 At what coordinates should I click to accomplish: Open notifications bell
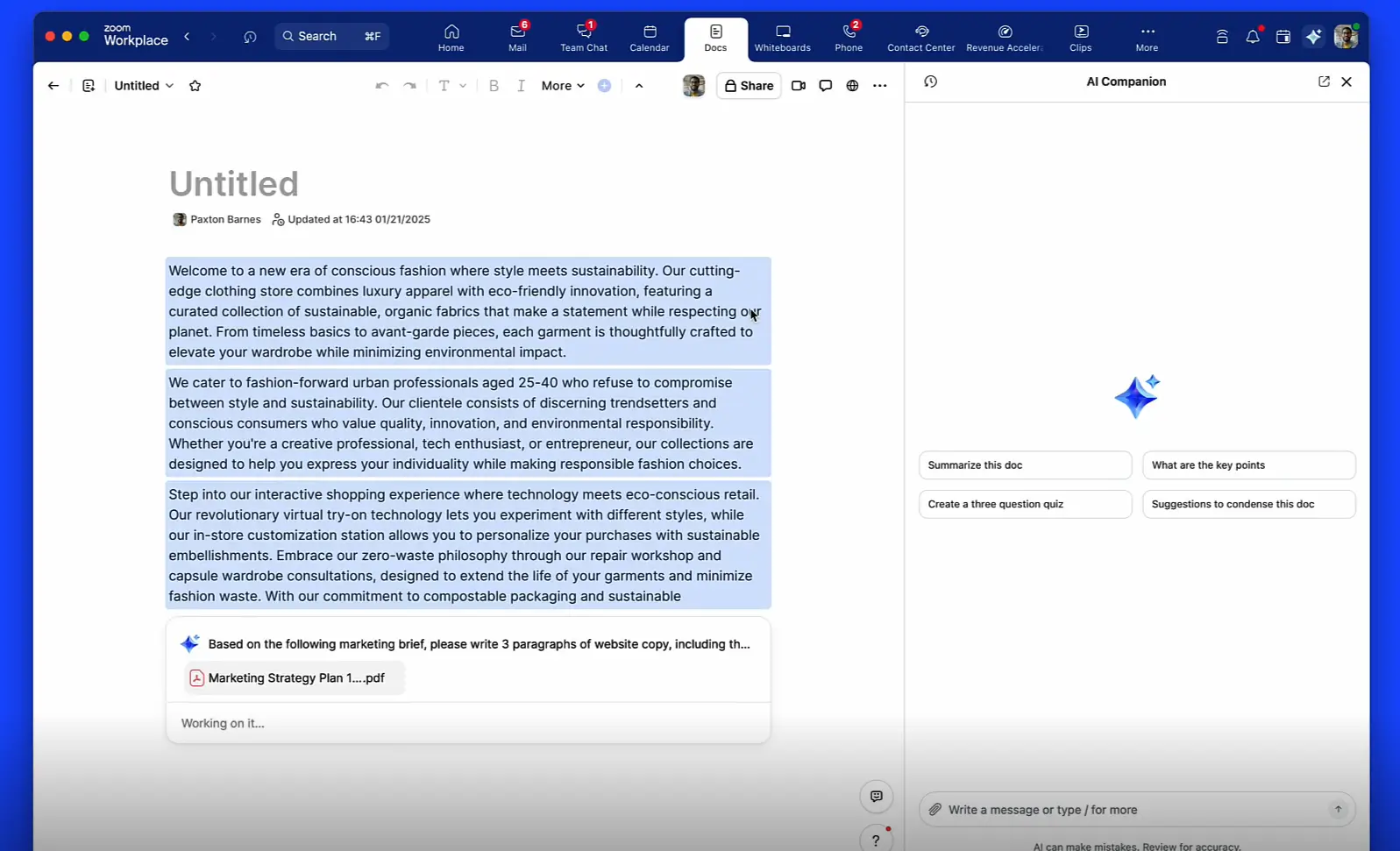1253,37
